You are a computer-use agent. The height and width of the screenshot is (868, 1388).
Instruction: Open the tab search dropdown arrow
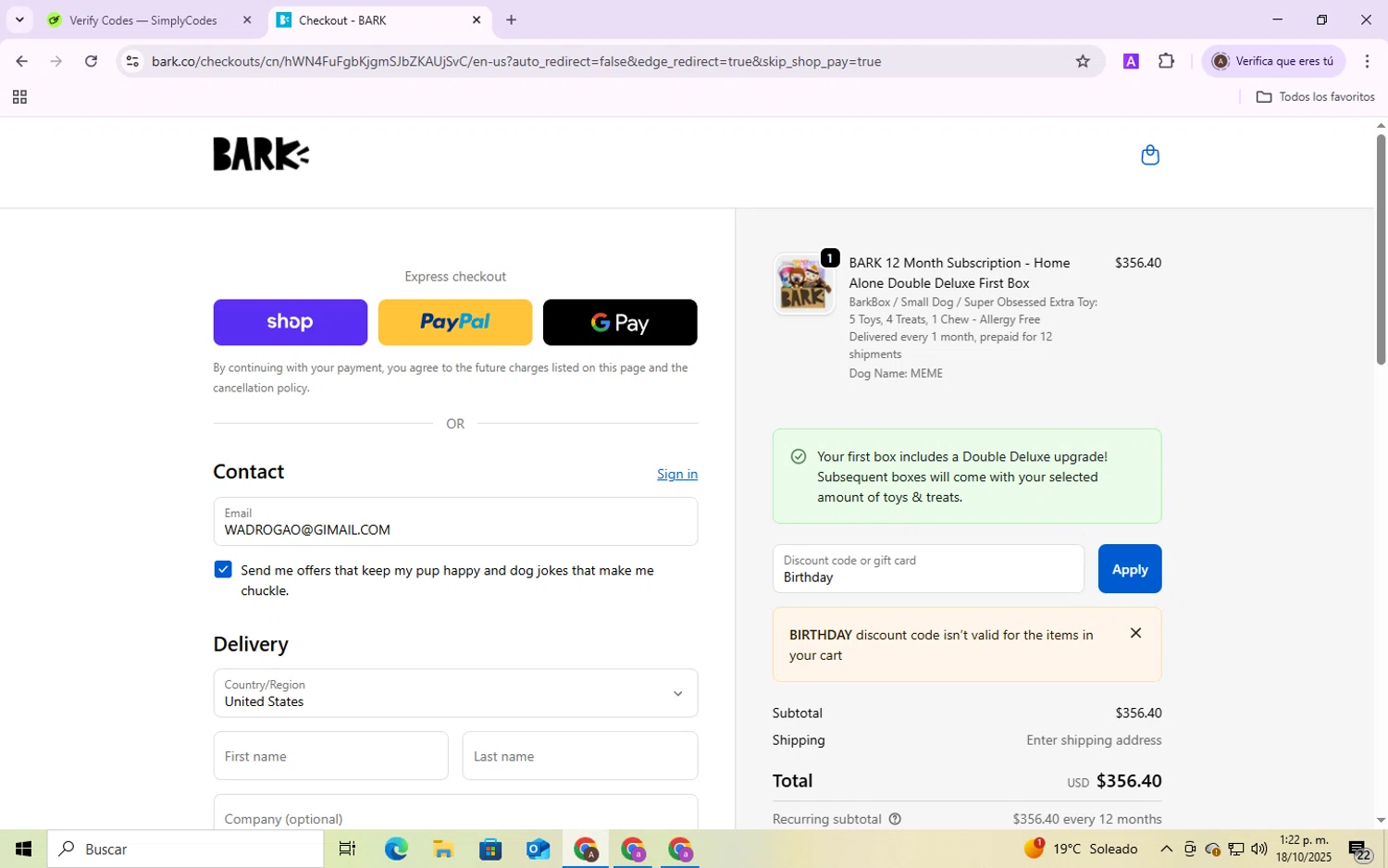(19, 19)
